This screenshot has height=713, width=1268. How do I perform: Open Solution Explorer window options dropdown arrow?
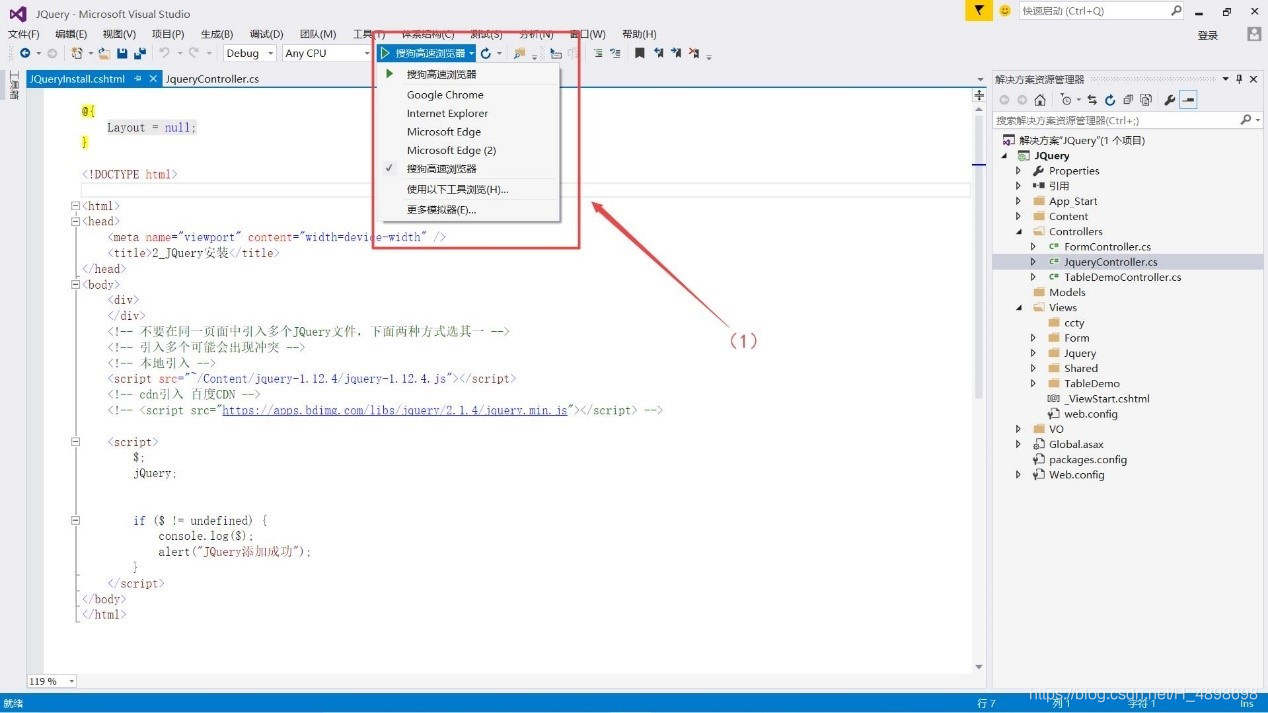pyautogui.click(x=1227, y=79)
